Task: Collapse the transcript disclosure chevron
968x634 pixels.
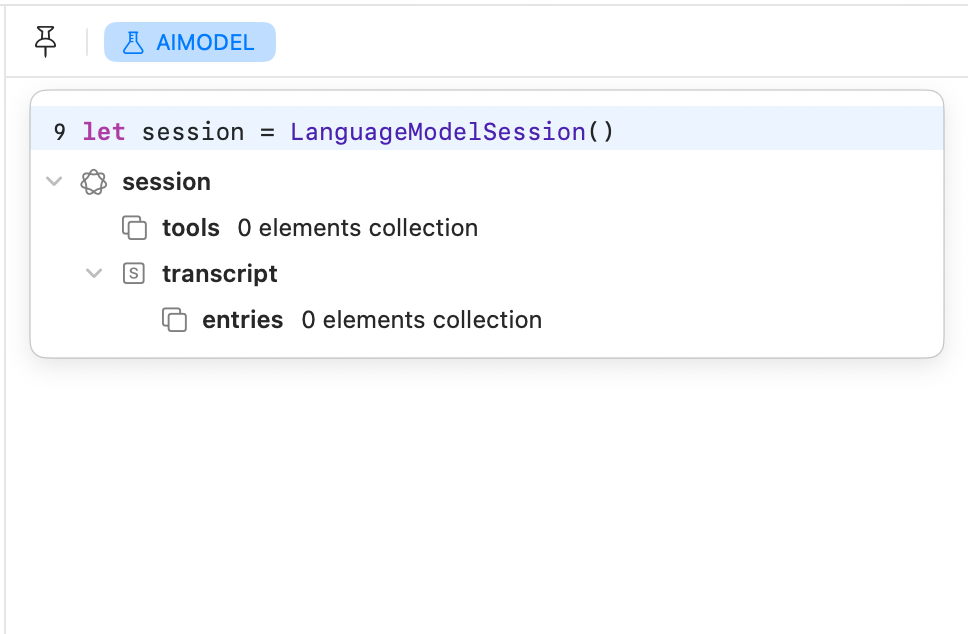Action: point(94,273)
